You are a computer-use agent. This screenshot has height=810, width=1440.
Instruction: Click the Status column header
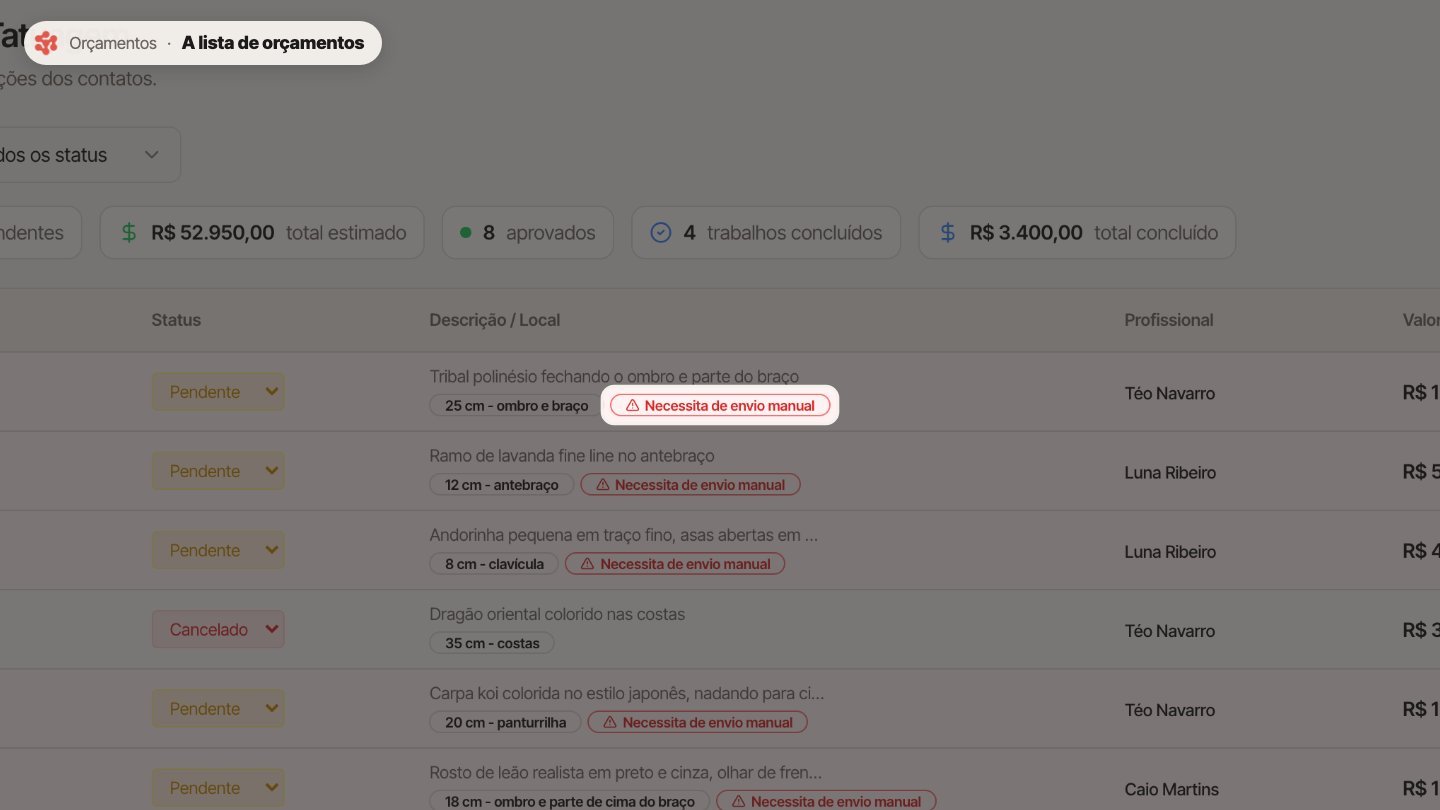click(176, 320)
